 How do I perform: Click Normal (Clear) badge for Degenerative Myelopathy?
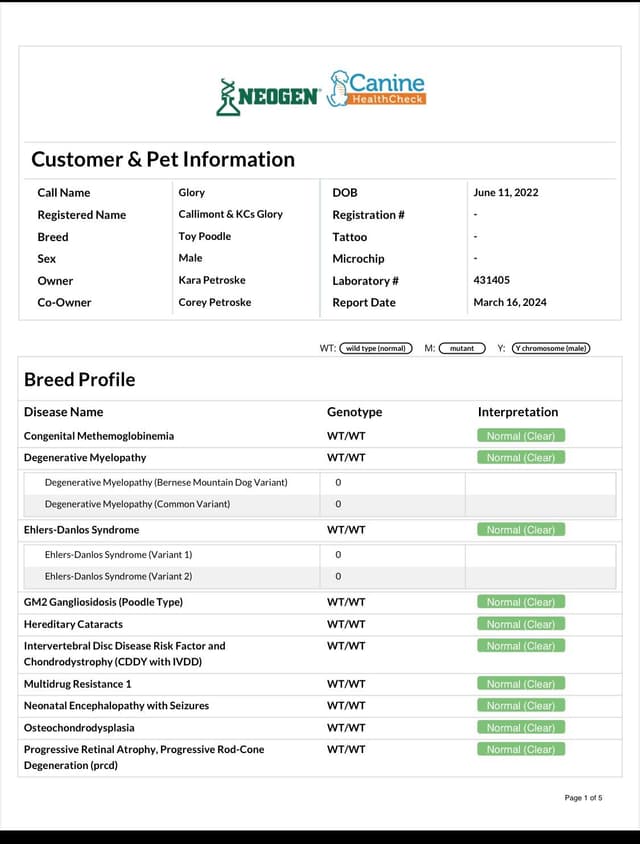pyautogui.click(x=521, y=458)
